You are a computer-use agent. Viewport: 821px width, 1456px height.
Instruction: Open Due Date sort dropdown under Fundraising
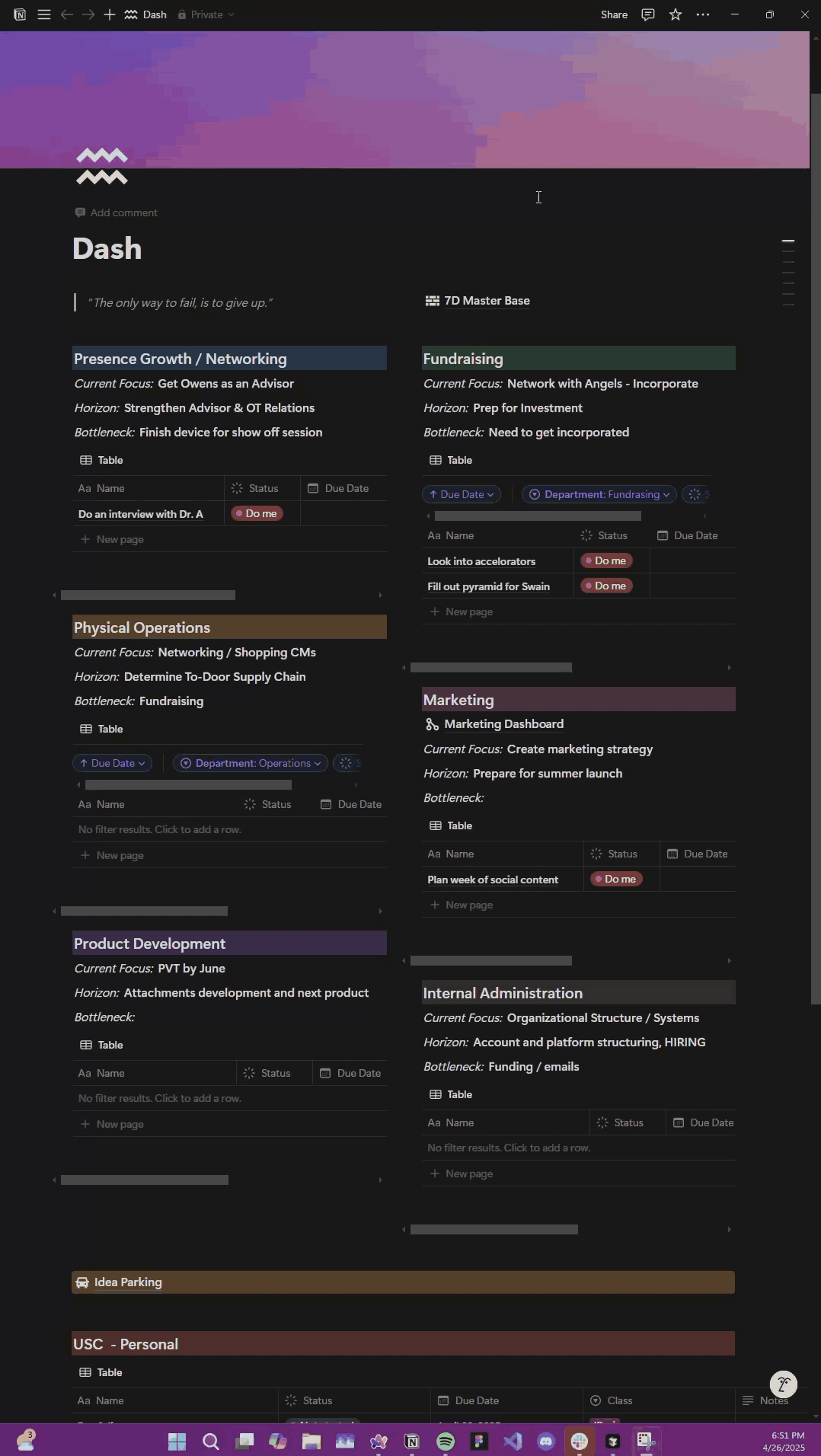tap(462, 494)
